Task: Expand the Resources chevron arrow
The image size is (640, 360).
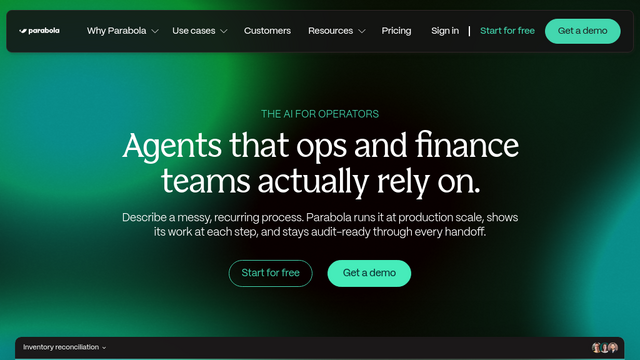Action: coord(362,31)
